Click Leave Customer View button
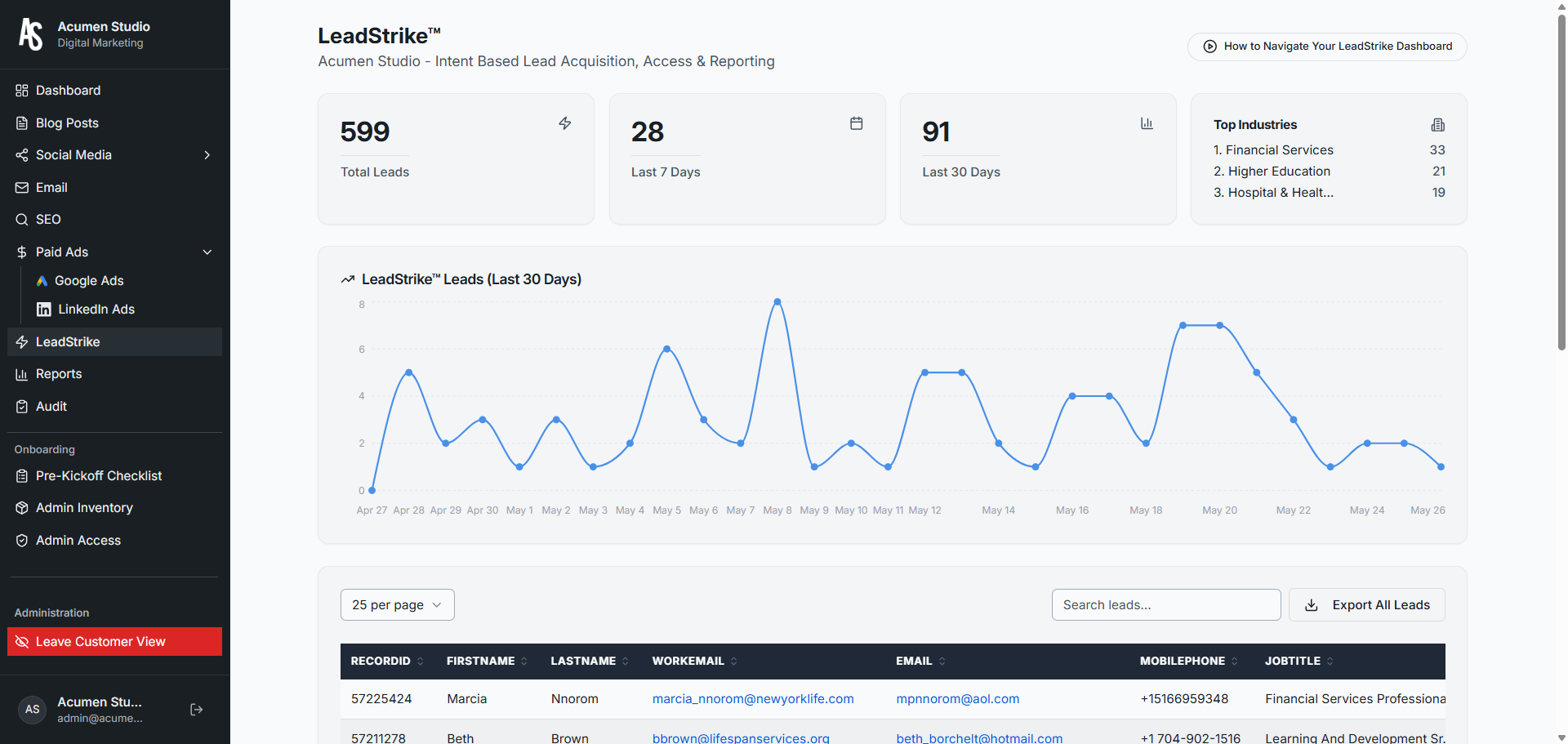Screen dimensions: 1568x744 [114, 642]
